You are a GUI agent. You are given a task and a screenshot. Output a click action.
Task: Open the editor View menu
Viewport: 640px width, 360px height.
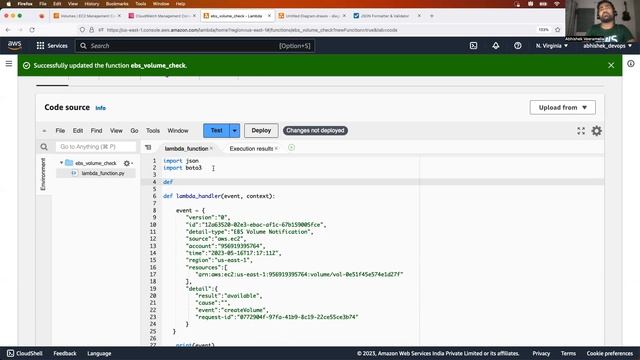click(x=116, y=131)
